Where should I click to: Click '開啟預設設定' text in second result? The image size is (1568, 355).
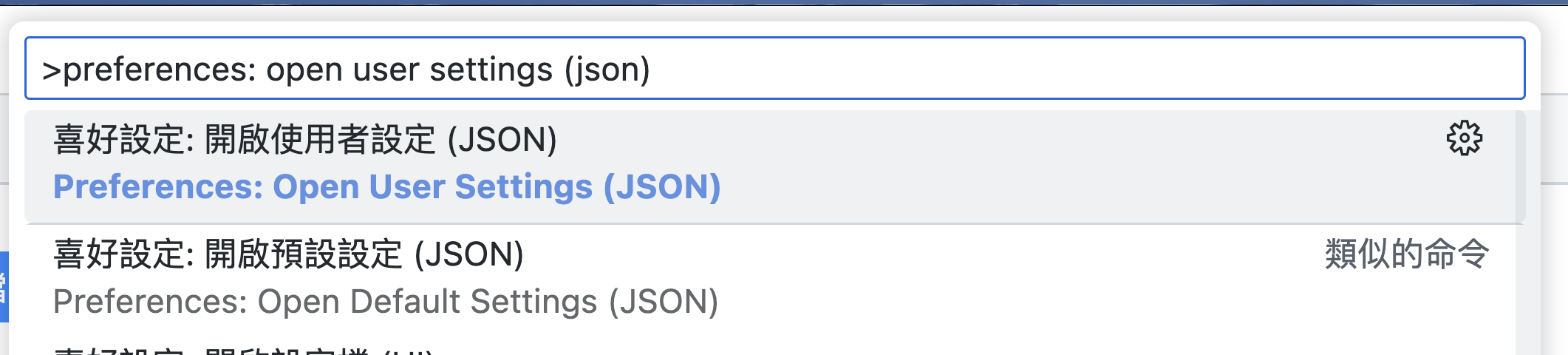pos(303,254)
